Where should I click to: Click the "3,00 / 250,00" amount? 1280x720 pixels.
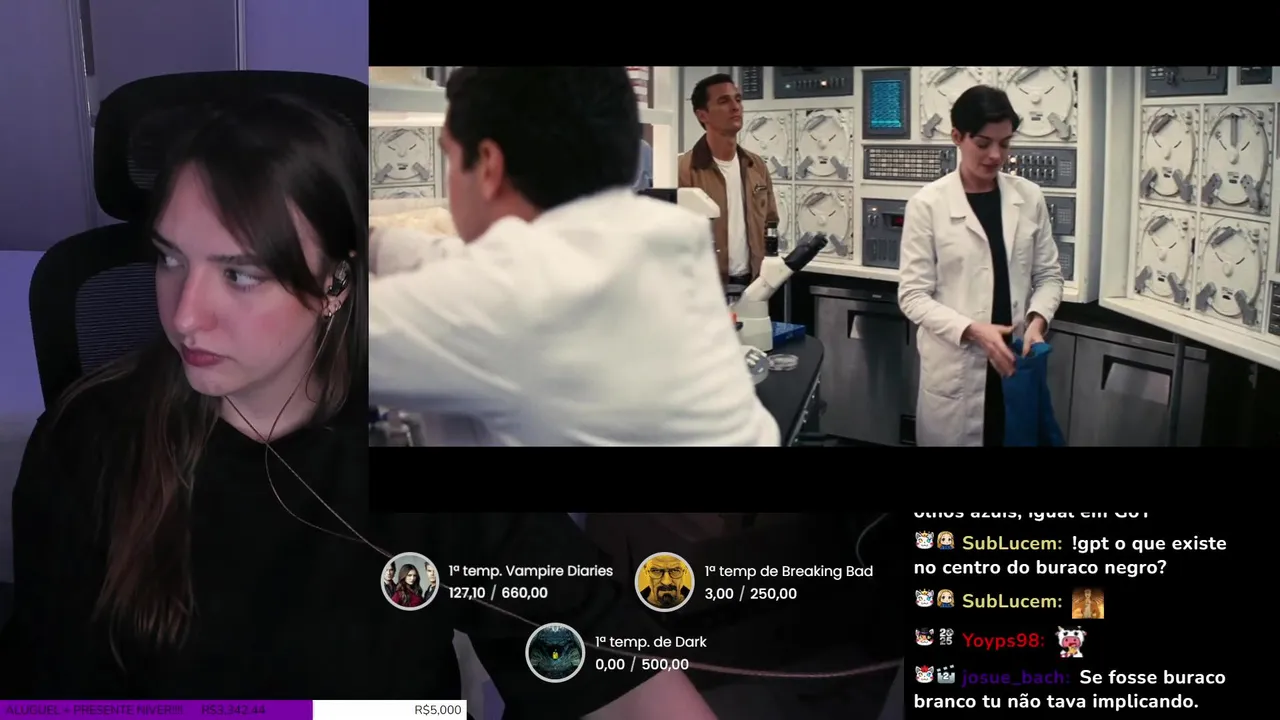pyautogui.click(x=750, y=593)
